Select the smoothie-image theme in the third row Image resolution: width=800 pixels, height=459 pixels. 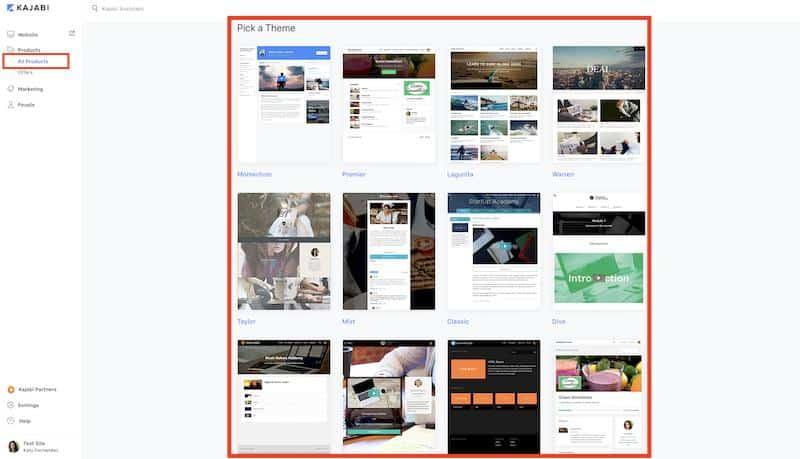[x=598, y=397]
